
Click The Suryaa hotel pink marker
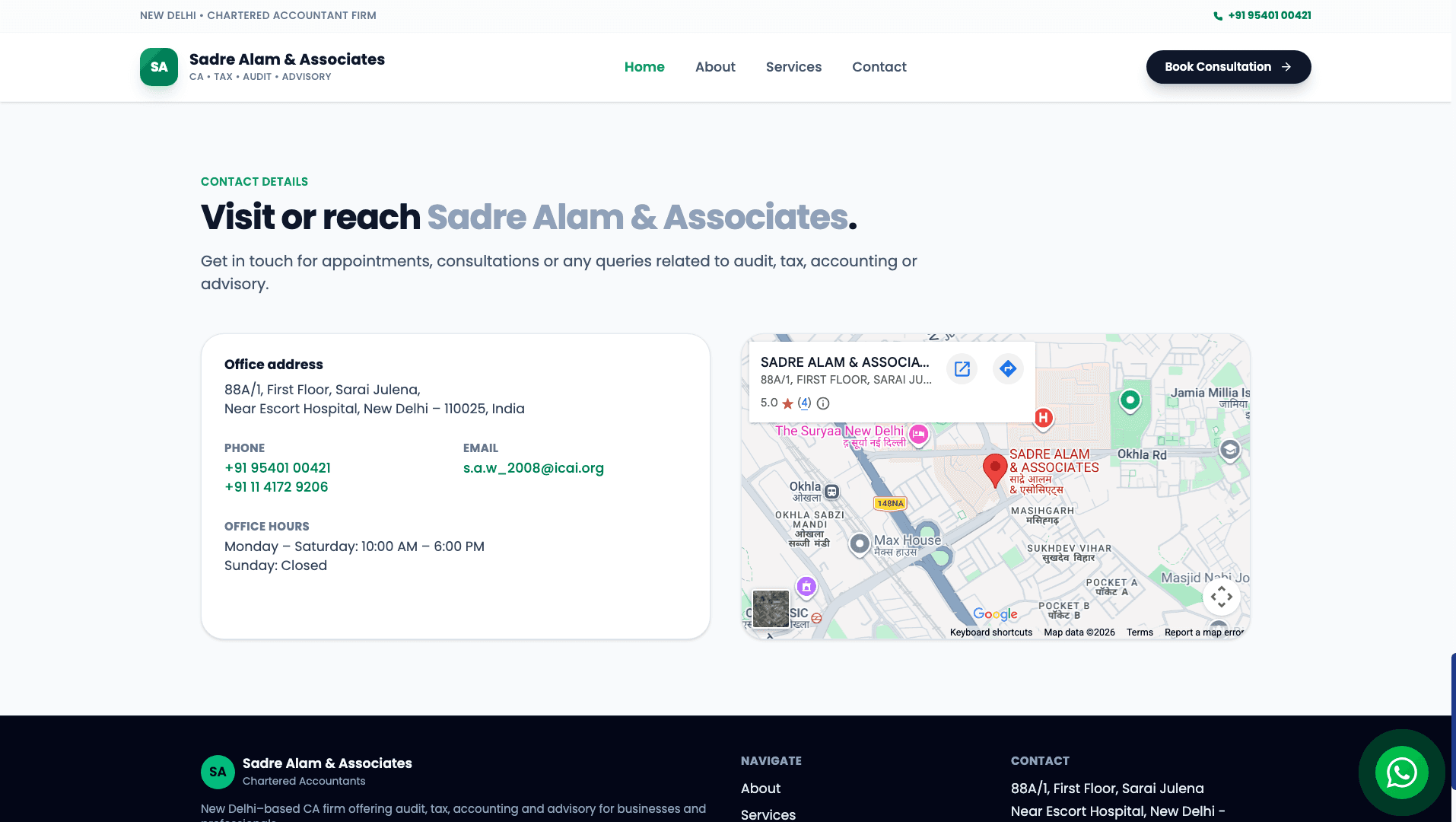(x=919, y=435)
